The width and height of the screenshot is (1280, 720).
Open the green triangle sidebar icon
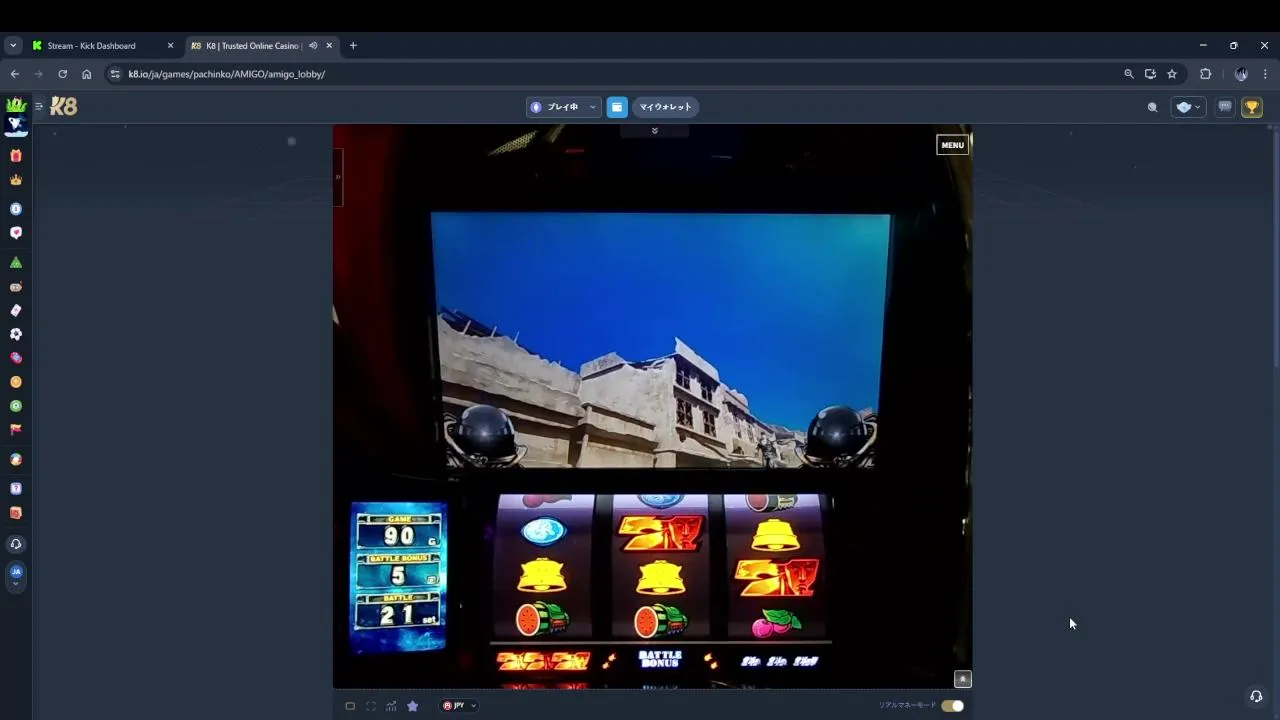15,262
